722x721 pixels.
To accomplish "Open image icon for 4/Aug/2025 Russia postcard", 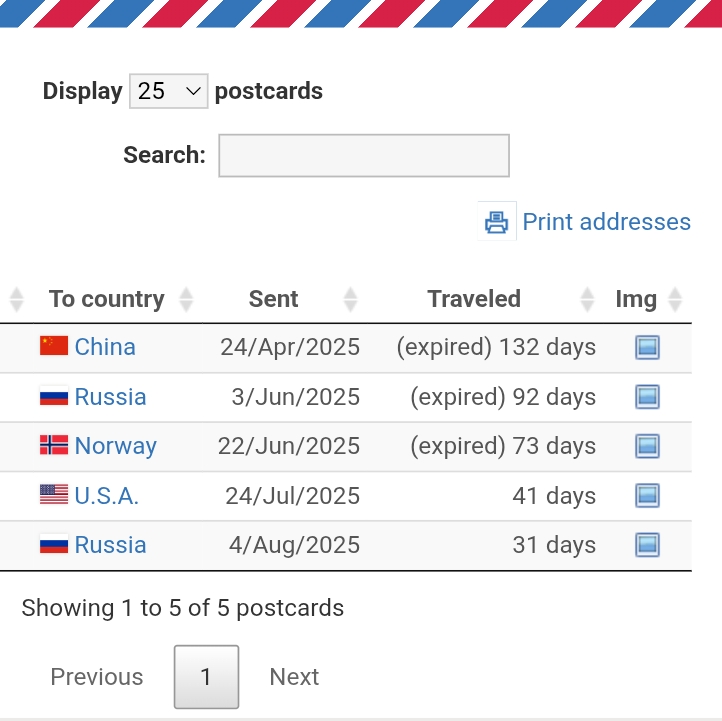I will (647, 545).
